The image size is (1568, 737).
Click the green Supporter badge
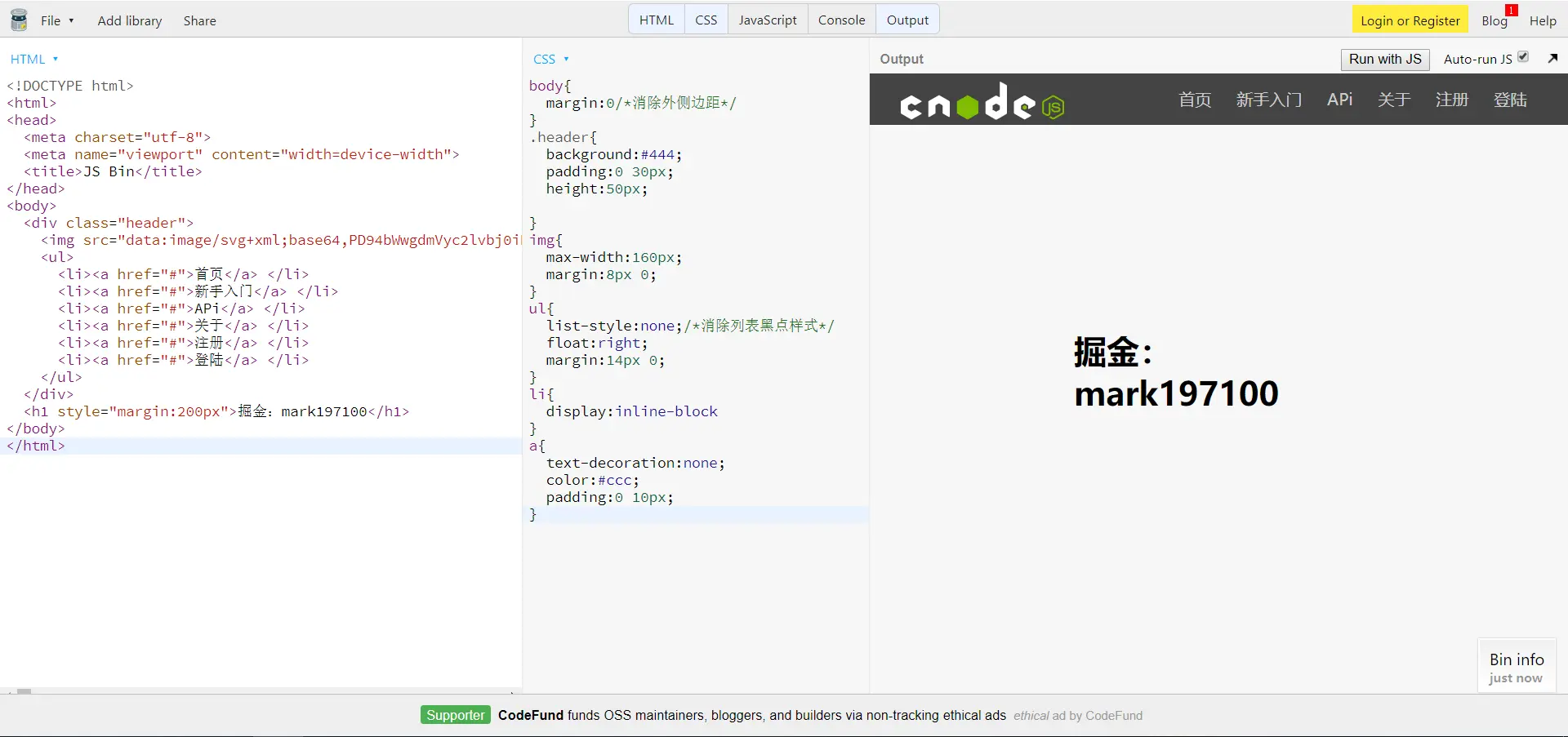456,715
